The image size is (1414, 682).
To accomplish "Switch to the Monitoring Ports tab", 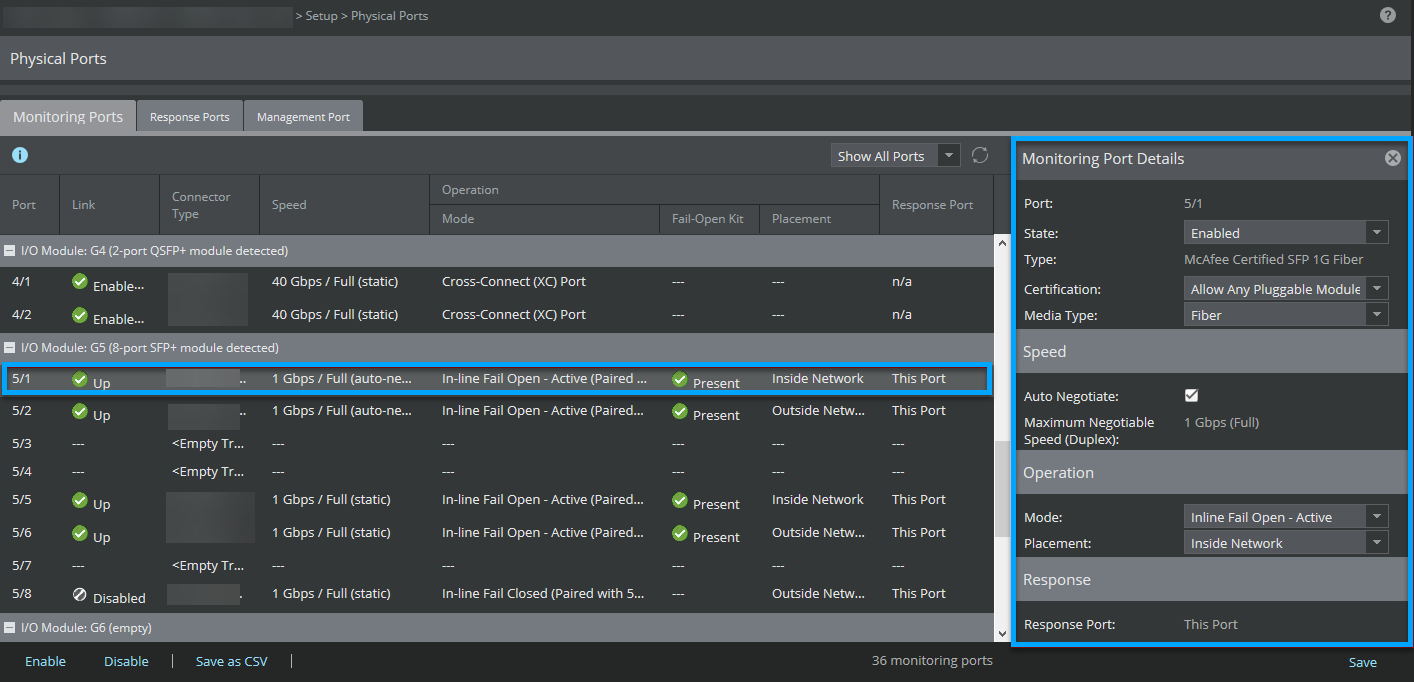I will [68, 116].
